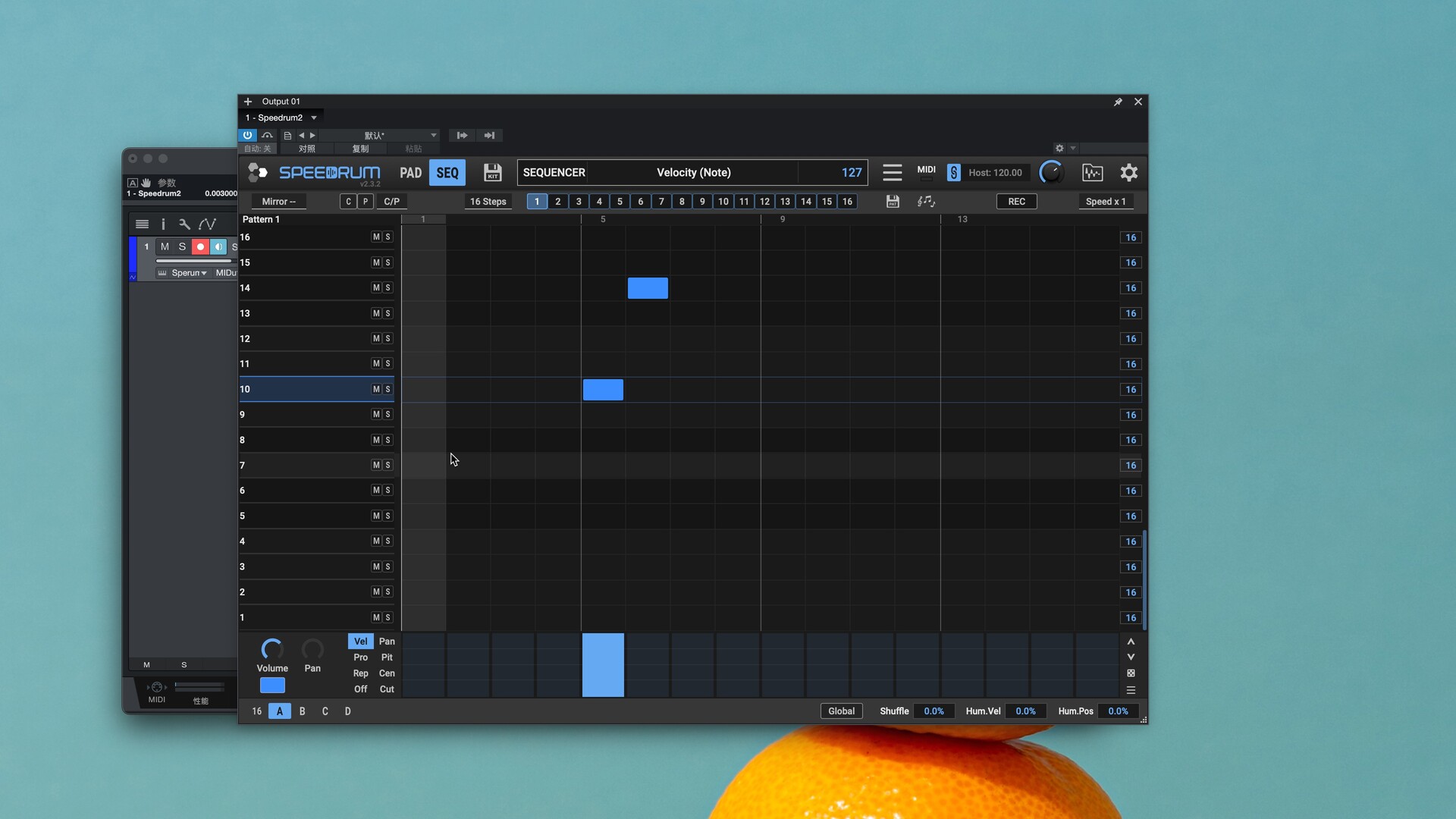Click the blue color swatch under Volume

pos(272,686)
